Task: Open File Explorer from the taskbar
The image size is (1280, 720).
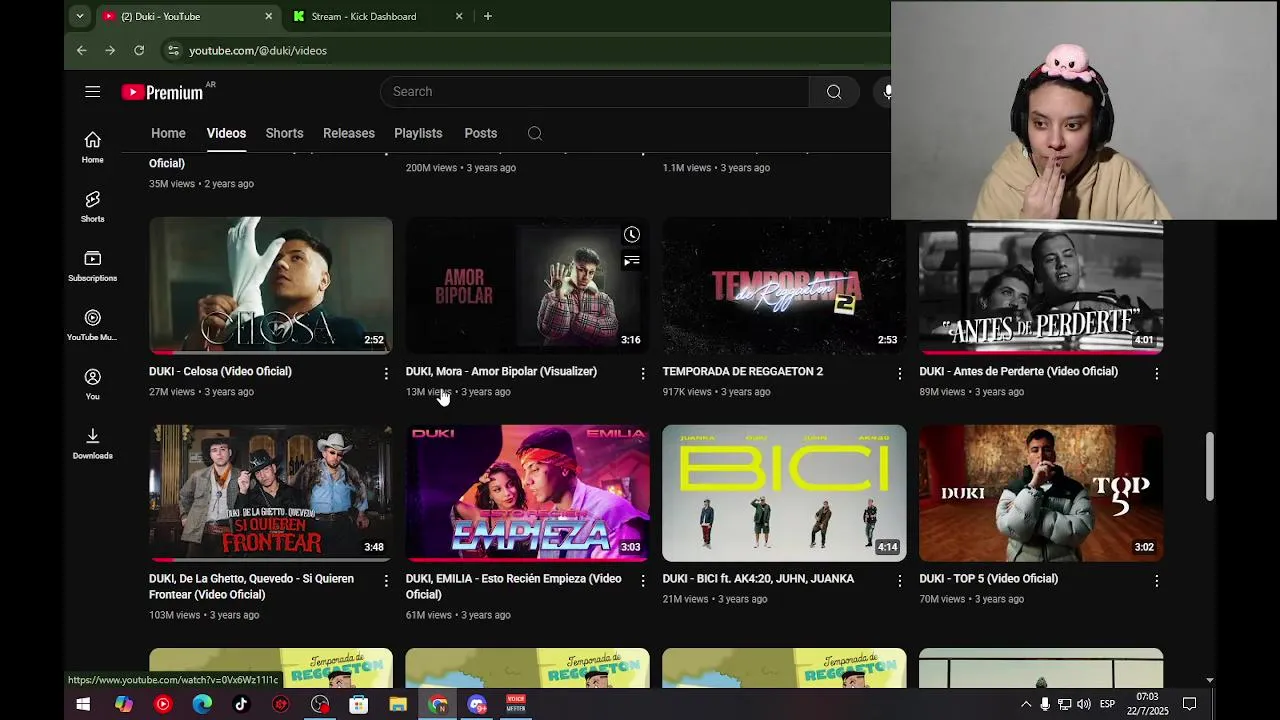Action: 398,704
